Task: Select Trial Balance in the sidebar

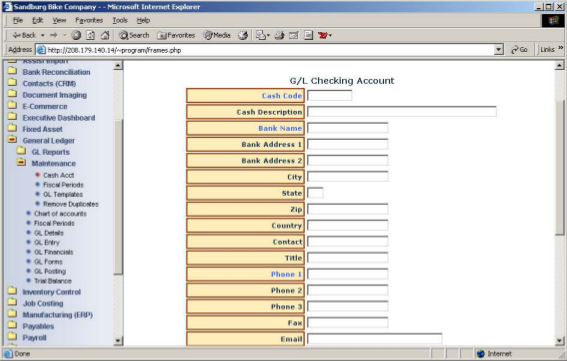Action: click(53, 281)
